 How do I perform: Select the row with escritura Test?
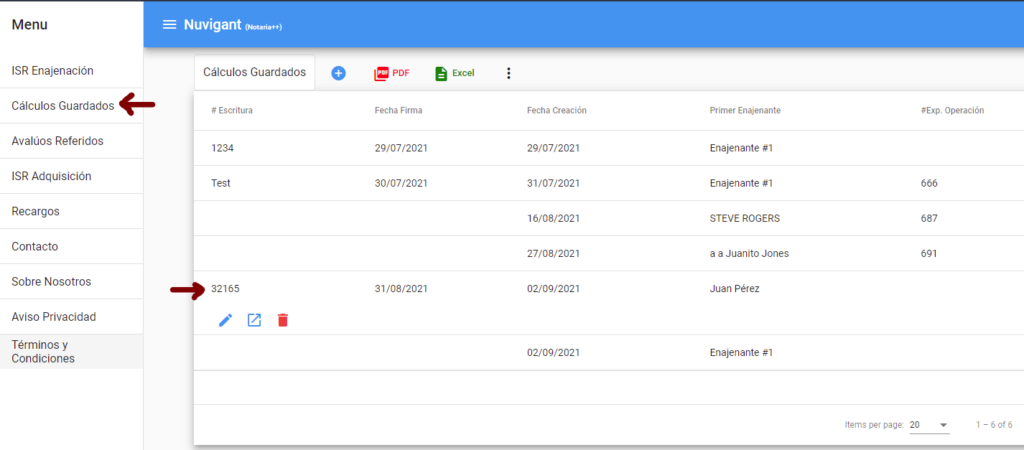pos(609,184)
